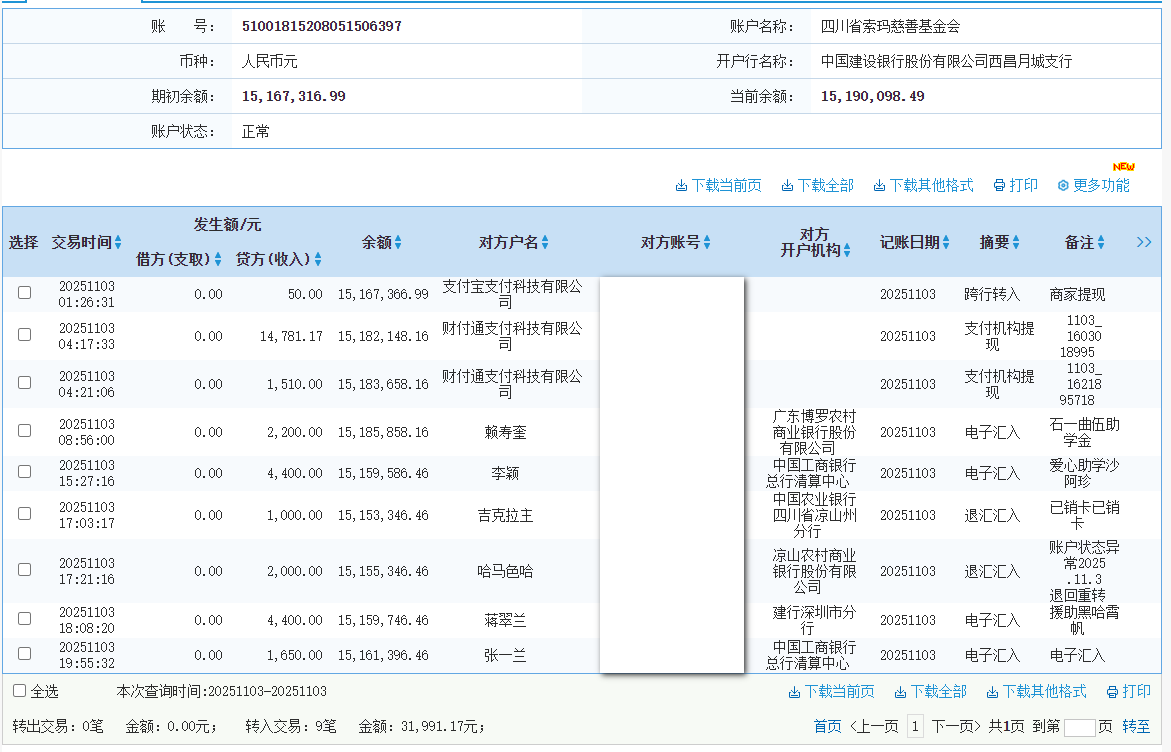Screen dimensions: 1171x752
Task: Click the download current page icon
Action: pyautogui.click(x=718, y=184)
